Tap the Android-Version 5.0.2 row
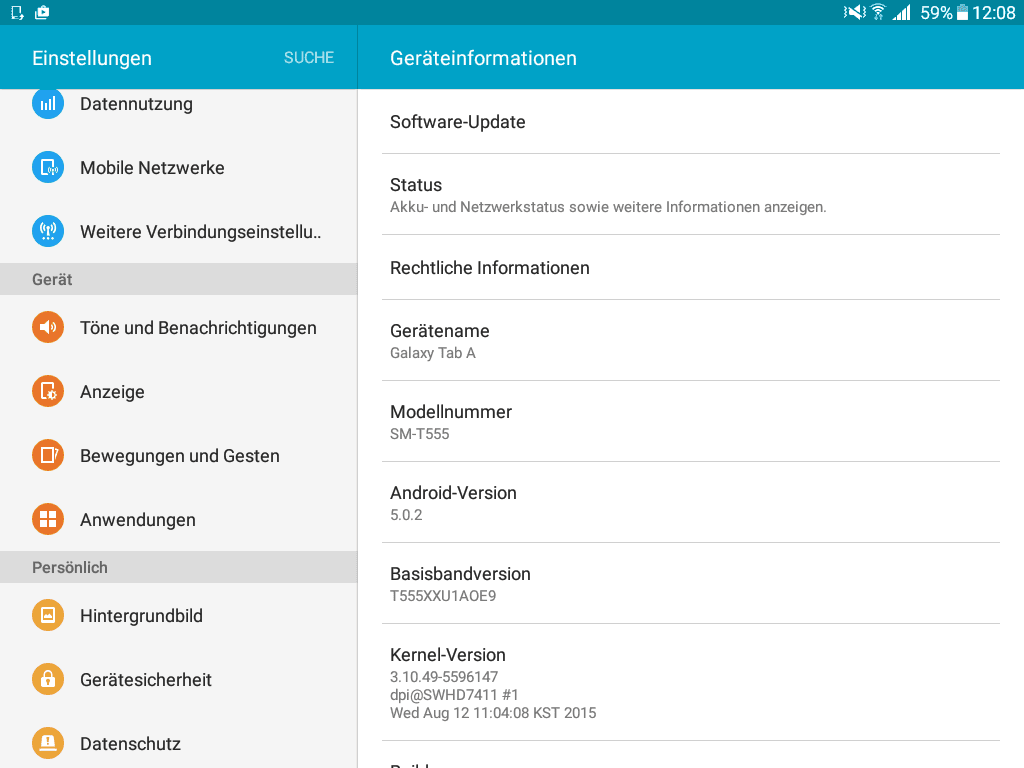The width and height of the screenshot is (1024, 768). (x=691, y=503)
